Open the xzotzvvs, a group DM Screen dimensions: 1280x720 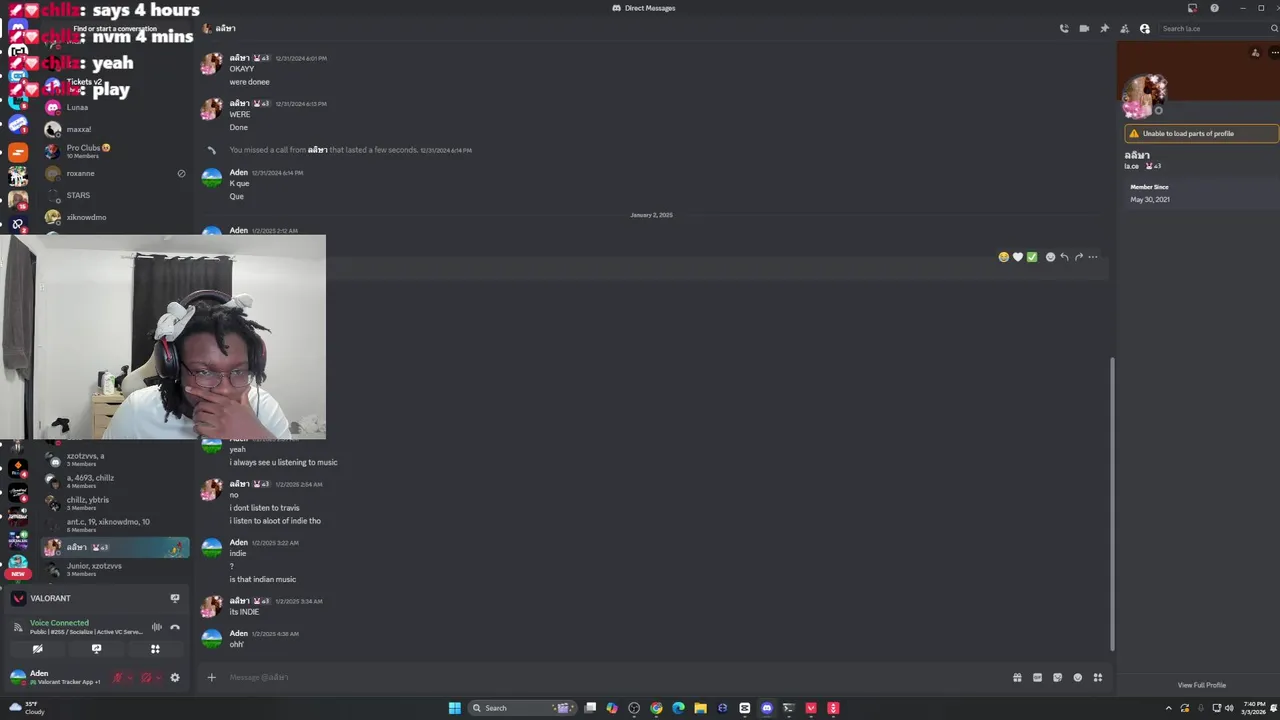click(x=114, y=459)
